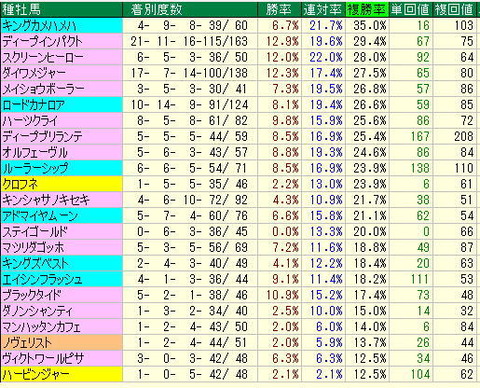Select the ロードカナロア row name
The image size is (480, 388).
(x=33, y=105)
